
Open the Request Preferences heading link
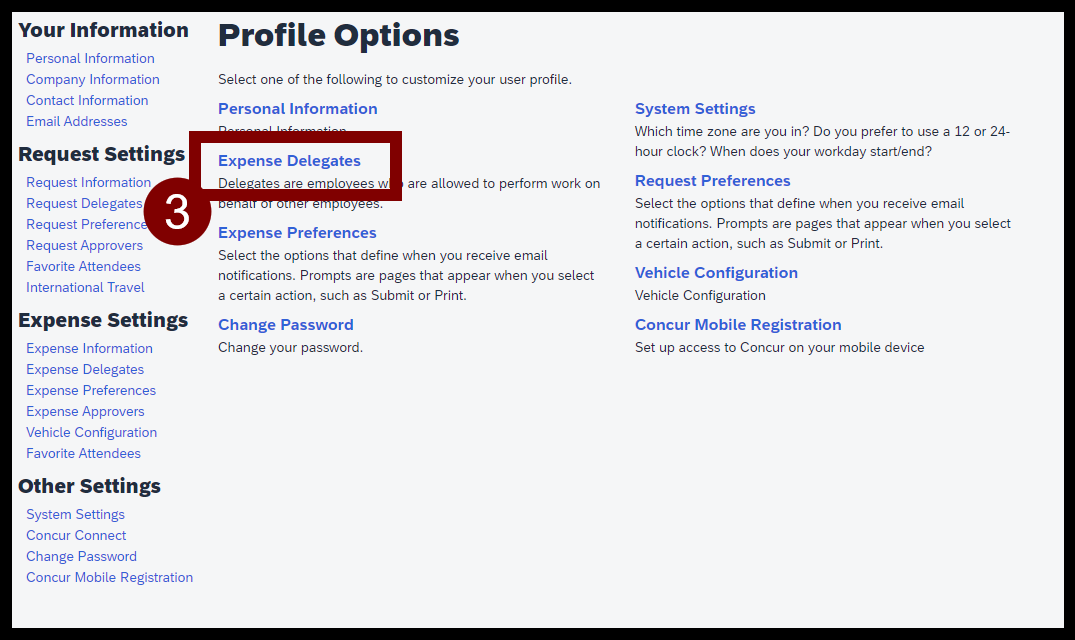[x=712, y=180]
